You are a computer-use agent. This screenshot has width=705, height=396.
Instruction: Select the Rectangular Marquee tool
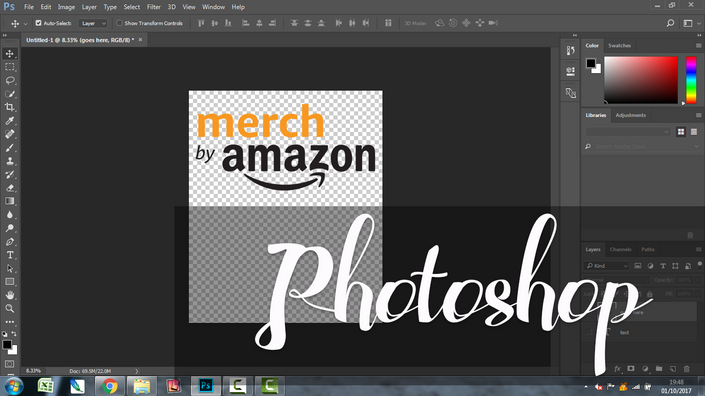click(9, 67)
